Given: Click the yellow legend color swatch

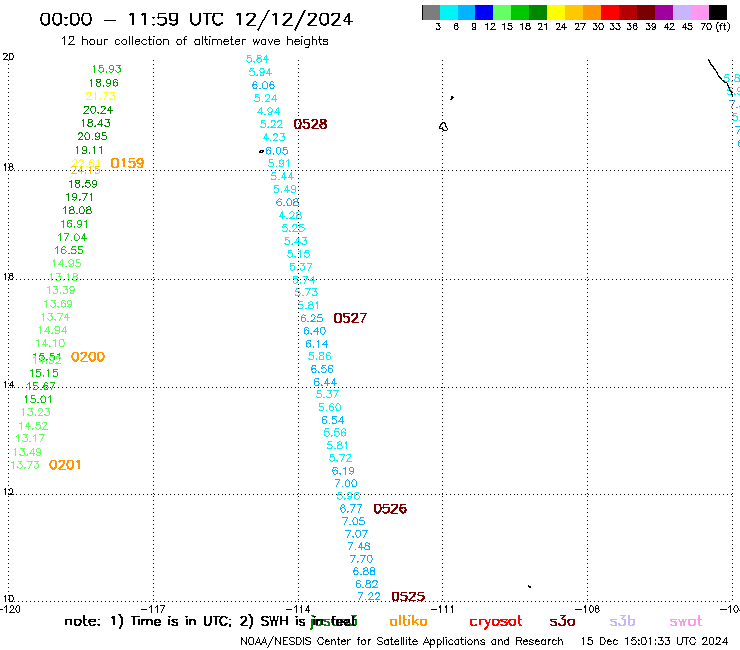Looking at the screenshot, I should pyautogui.click(x=556, y=12).
